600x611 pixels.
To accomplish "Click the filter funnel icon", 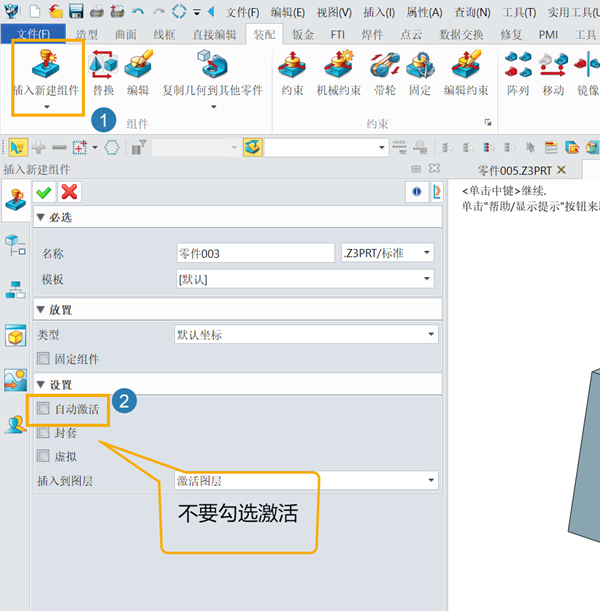I will tap(139, 147).
